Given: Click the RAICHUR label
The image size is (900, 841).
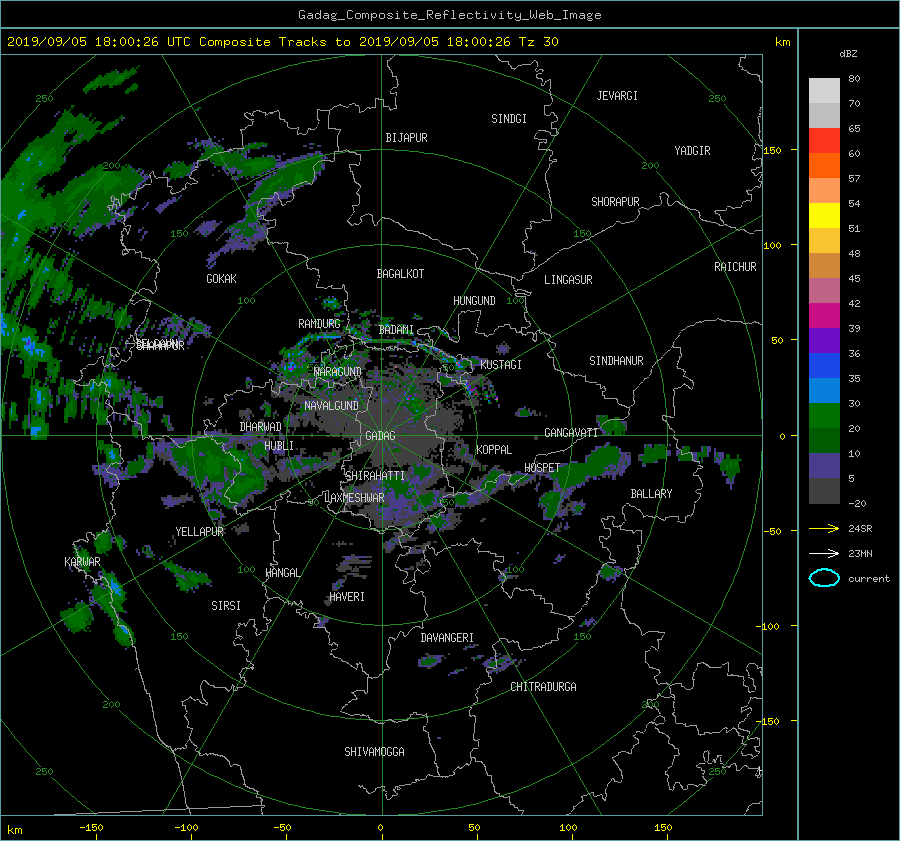Looking at the screenshot, I should (735, 267).
